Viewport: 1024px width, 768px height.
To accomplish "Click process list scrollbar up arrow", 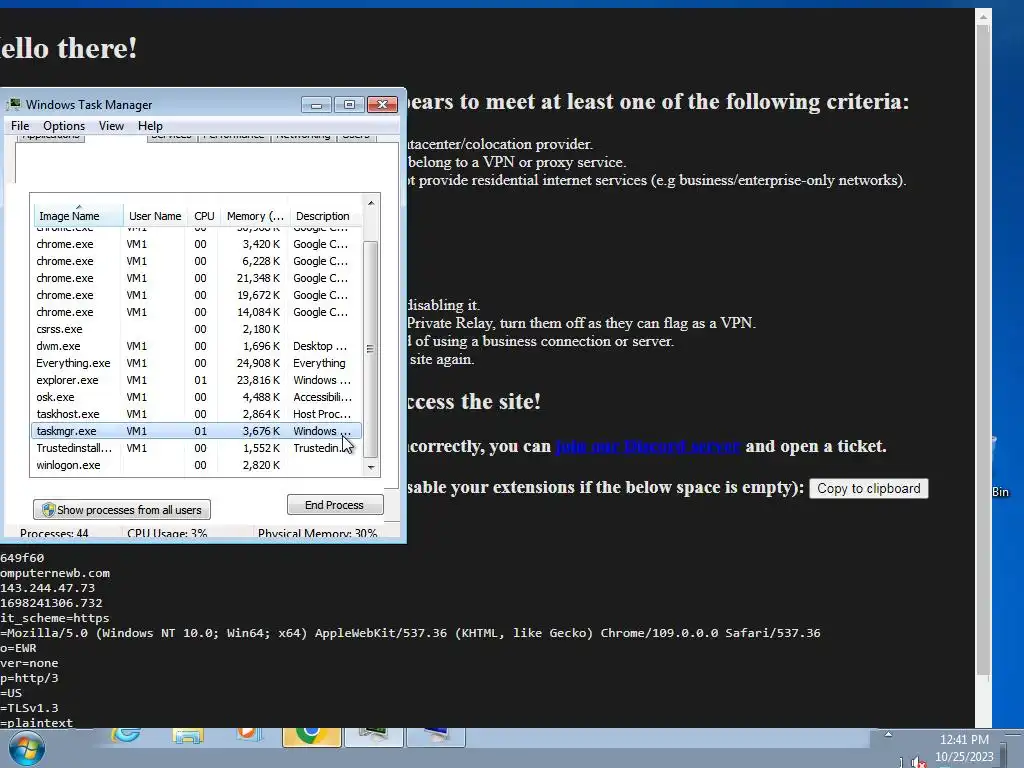I will coord(371,203).
